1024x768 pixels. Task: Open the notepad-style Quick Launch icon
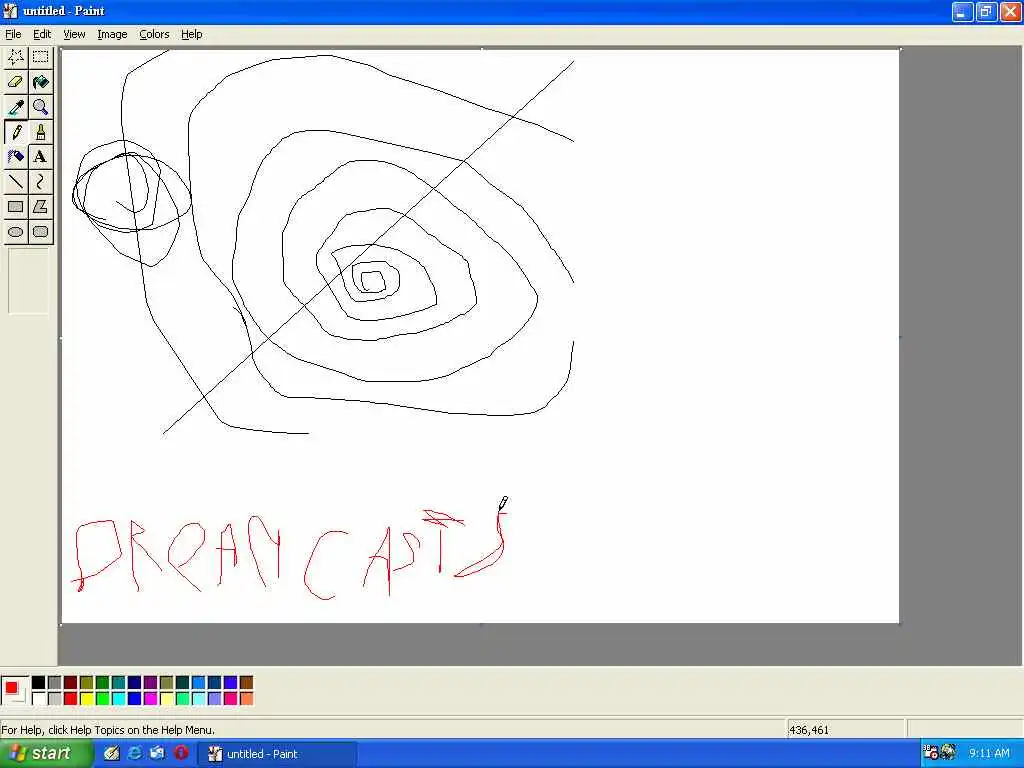point(112,753)
